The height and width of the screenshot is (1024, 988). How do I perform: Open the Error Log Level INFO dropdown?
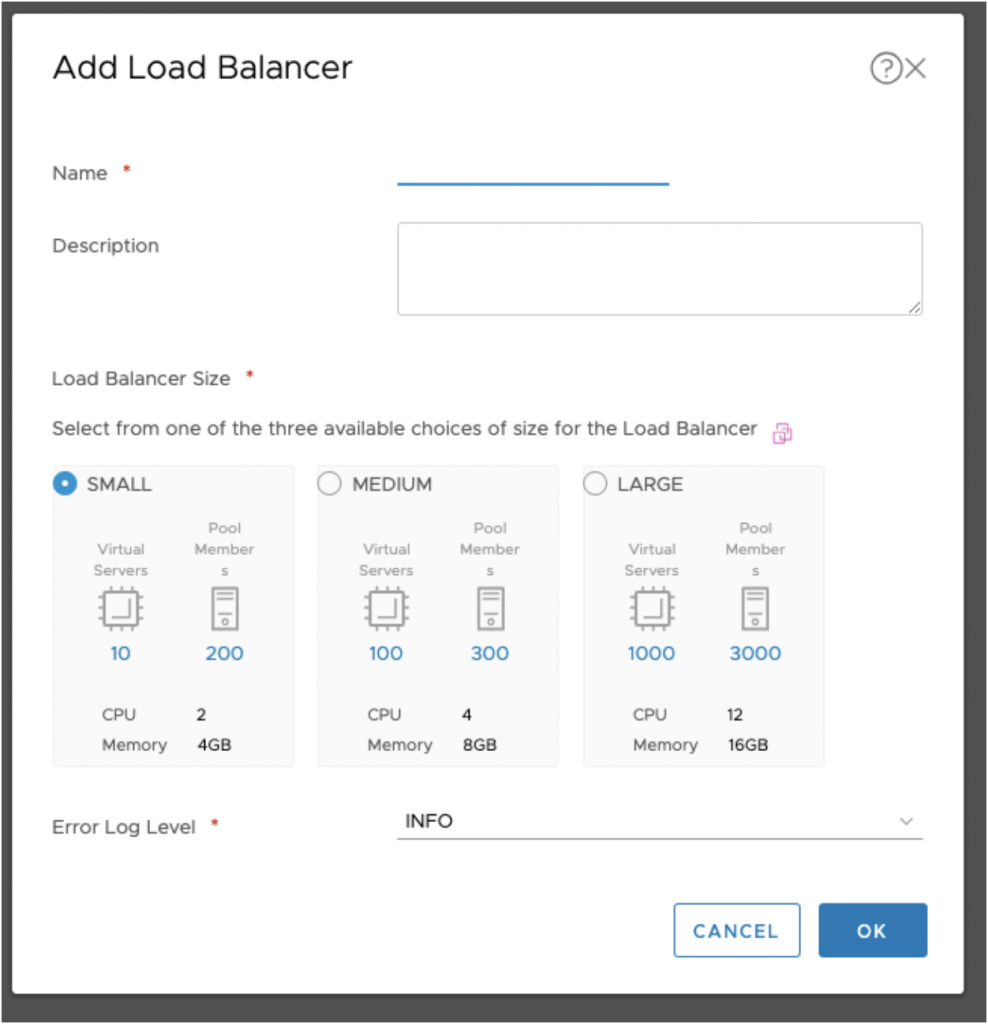pos(660,822)
